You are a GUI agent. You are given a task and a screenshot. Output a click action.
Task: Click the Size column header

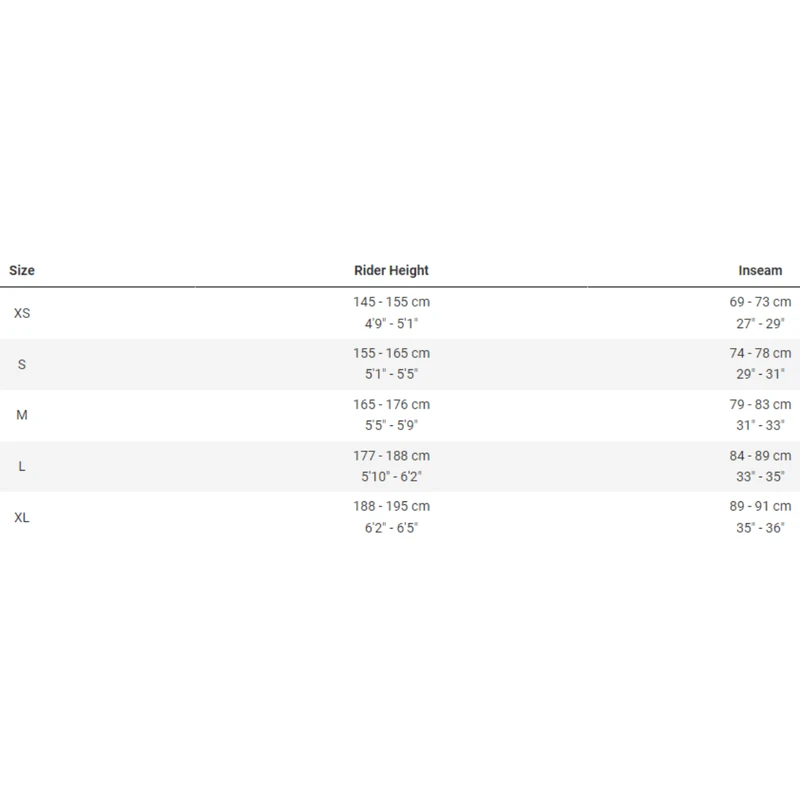pos(22,270)
